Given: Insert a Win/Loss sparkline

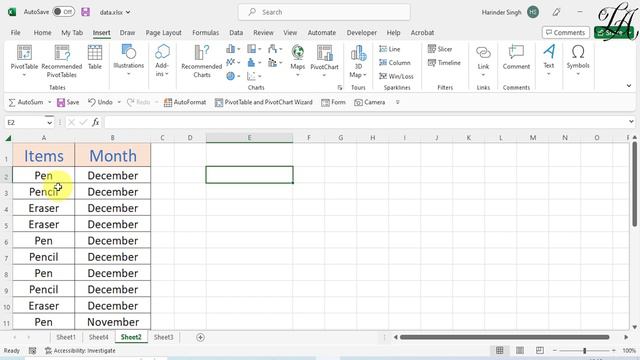Looking at the screenshot, I should coord(396,76).
